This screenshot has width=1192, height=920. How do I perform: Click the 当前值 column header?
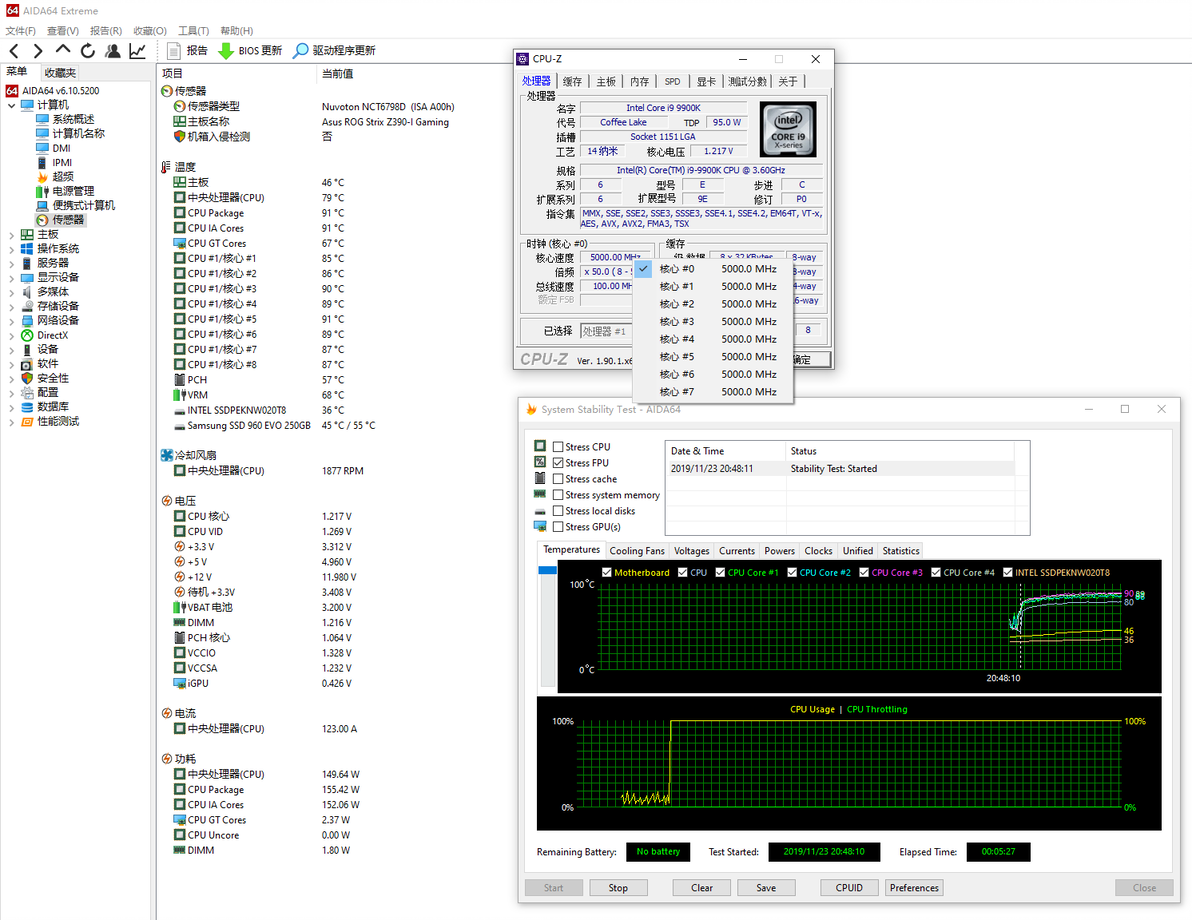point(338,74)
